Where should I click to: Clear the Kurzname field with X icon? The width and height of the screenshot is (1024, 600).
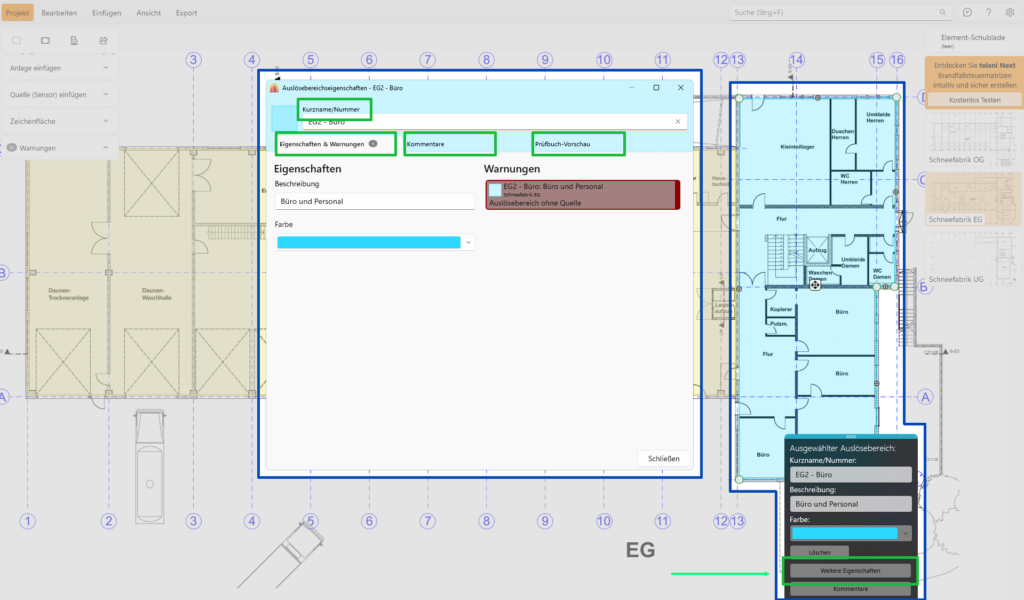click(677, 121)
